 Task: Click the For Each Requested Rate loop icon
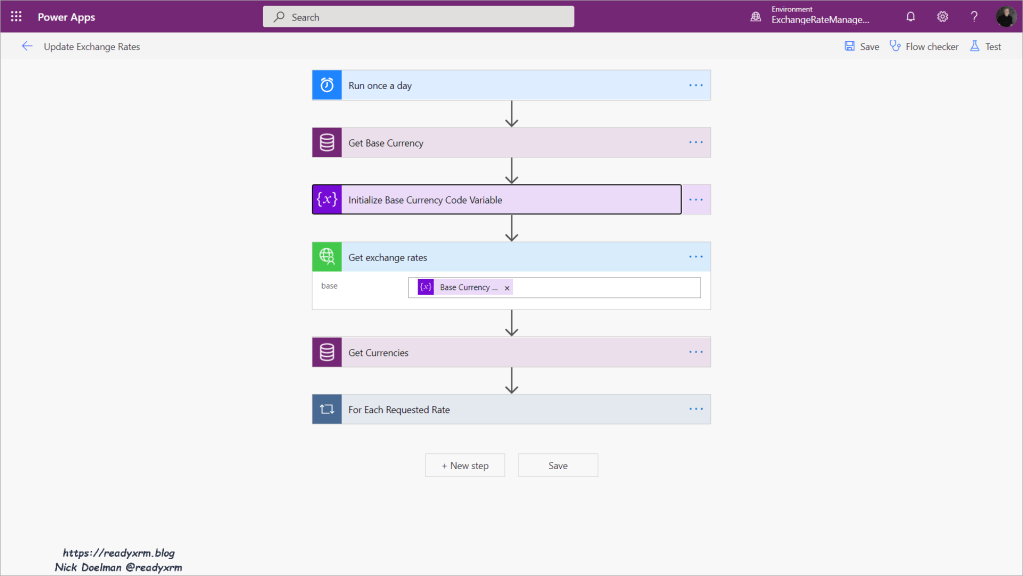[327, 409]
